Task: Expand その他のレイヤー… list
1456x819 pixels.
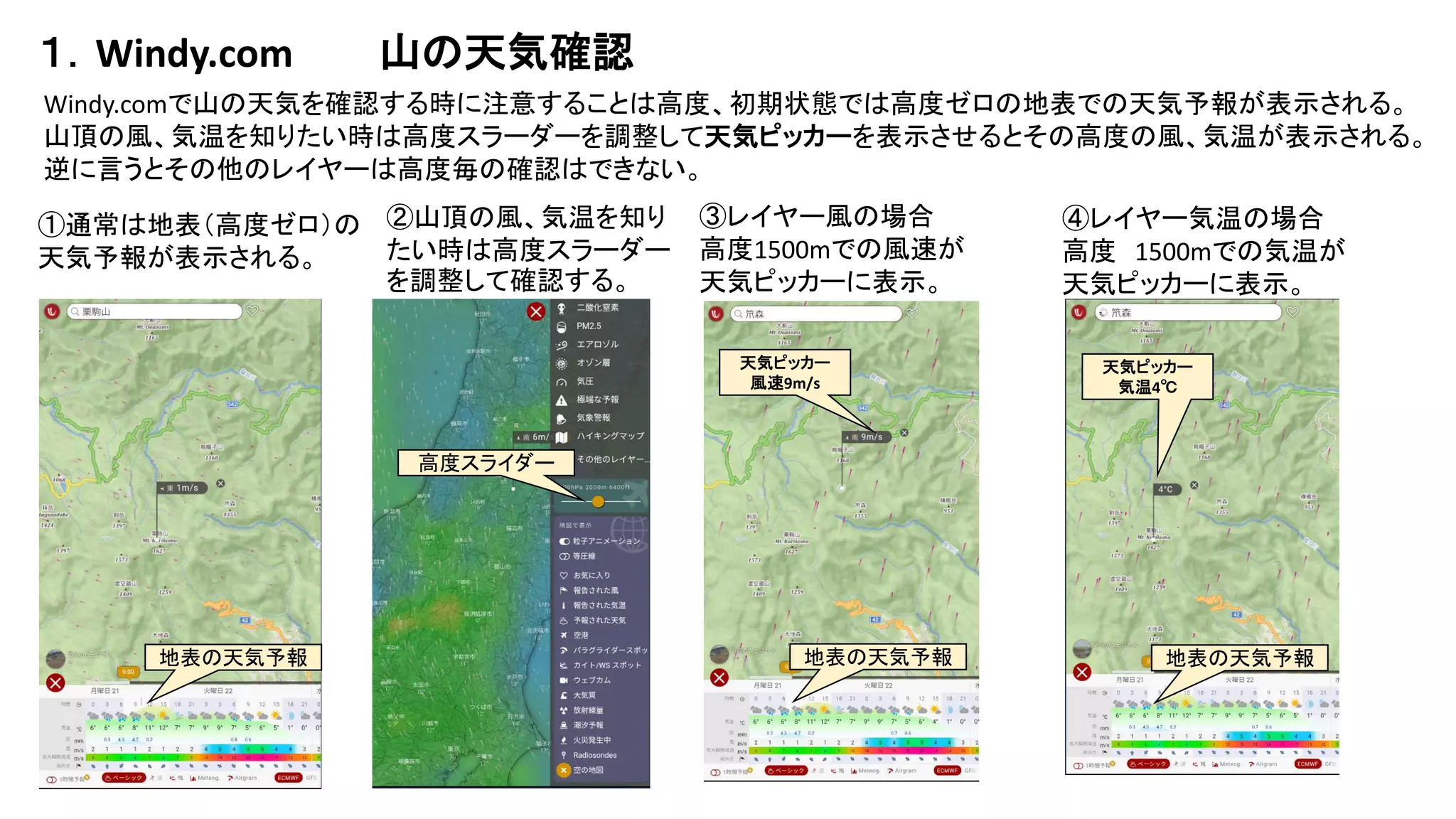Action: 612,460
